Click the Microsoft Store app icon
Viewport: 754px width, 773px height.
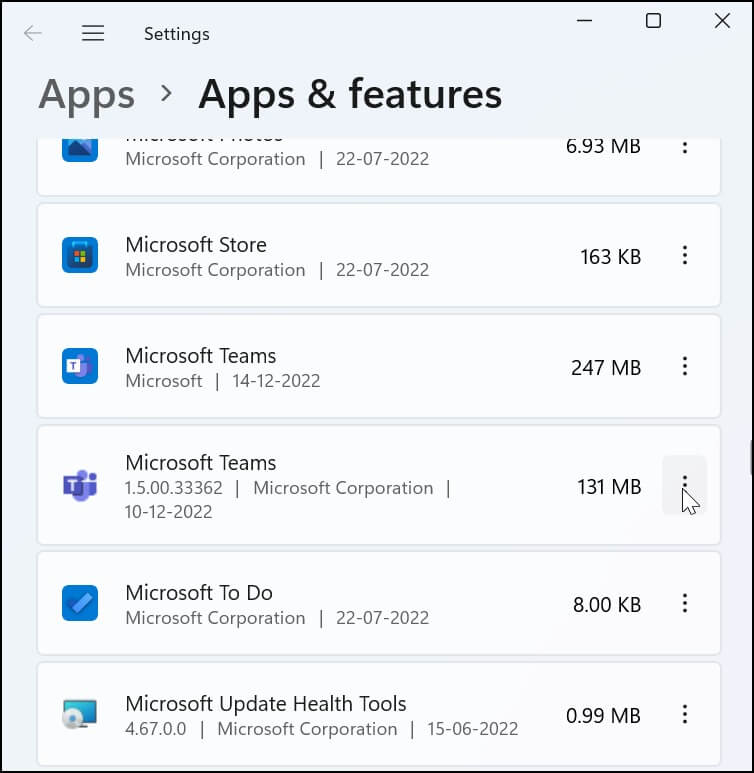[x=80, y=255]
